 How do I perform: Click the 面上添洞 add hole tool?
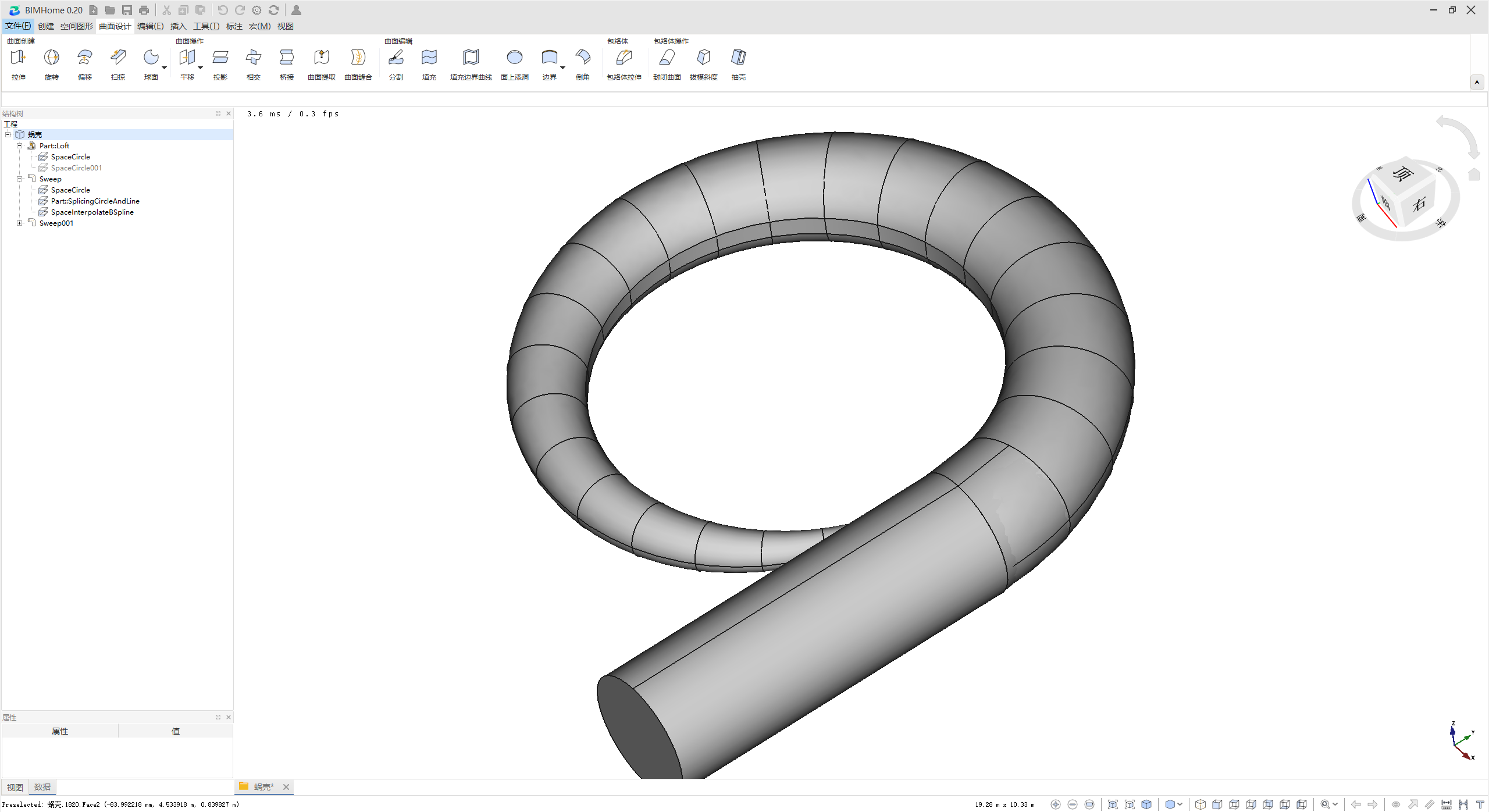click(x=515, y=64)
